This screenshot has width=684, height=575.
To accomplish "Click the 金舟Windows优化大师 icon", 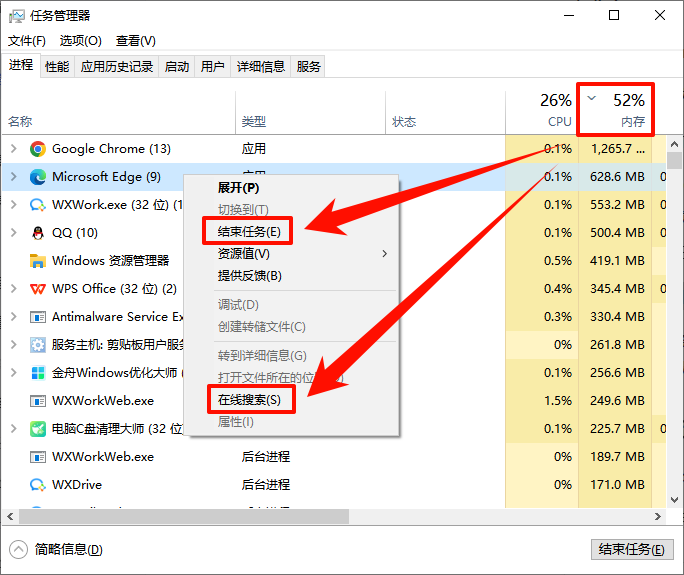I will tap(38, 373).
